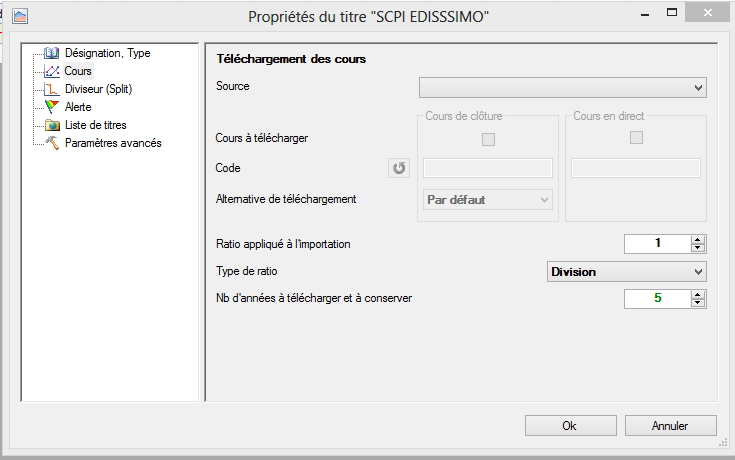The height and width of the screenshot is (460, 735).
Task: Click the Cours de clôture code field
Action: pyautogui.click(x=488, y=168)
